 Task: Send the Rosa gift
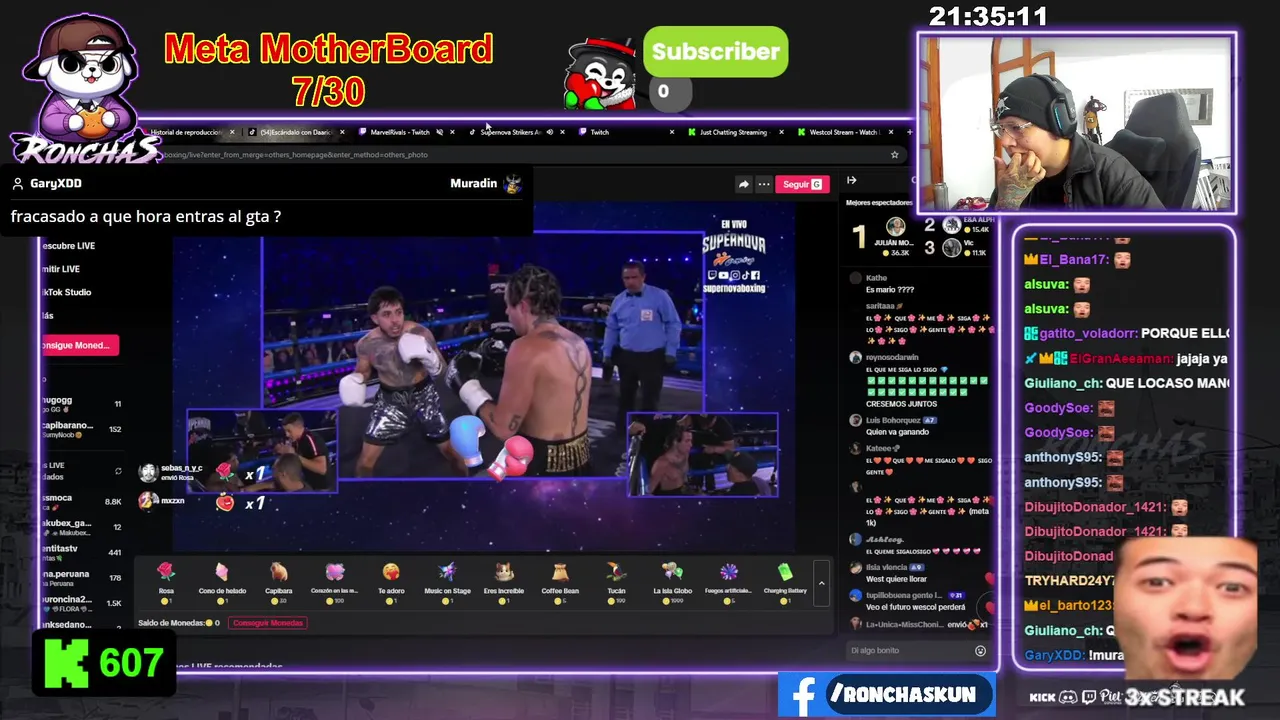coord(166,581)
